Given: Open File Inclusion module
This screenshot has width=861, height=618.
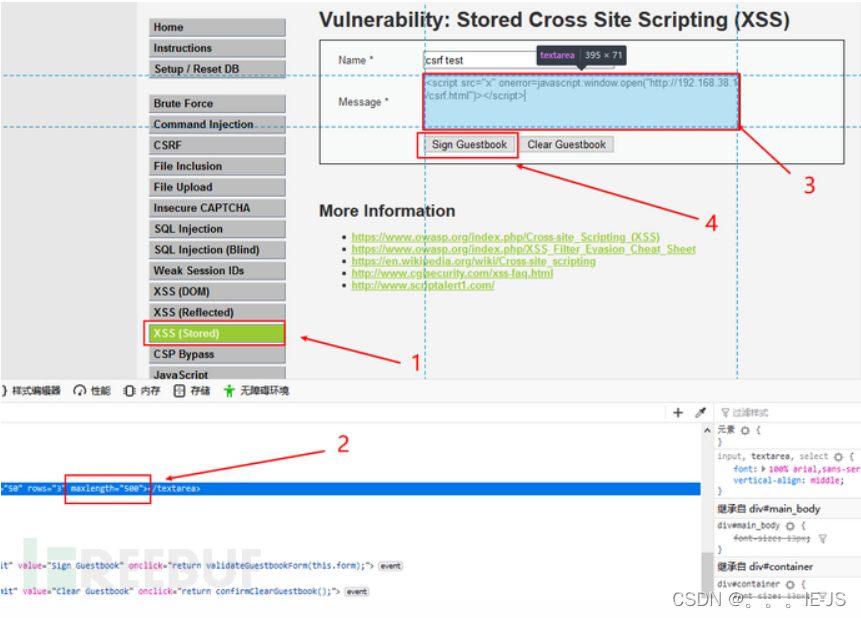Looking at the screenshot, I should (217, 166).
